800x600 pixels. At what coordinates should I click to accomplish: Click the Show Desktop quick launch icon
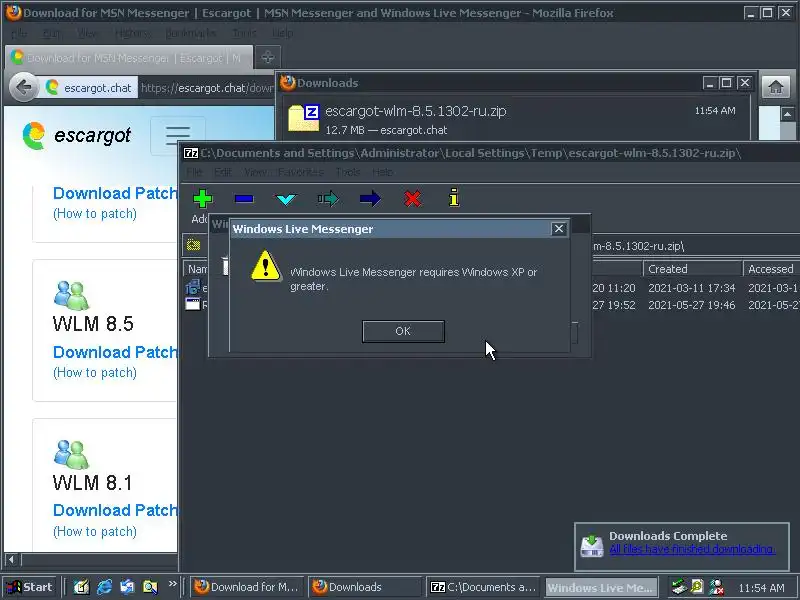(81, 587)
